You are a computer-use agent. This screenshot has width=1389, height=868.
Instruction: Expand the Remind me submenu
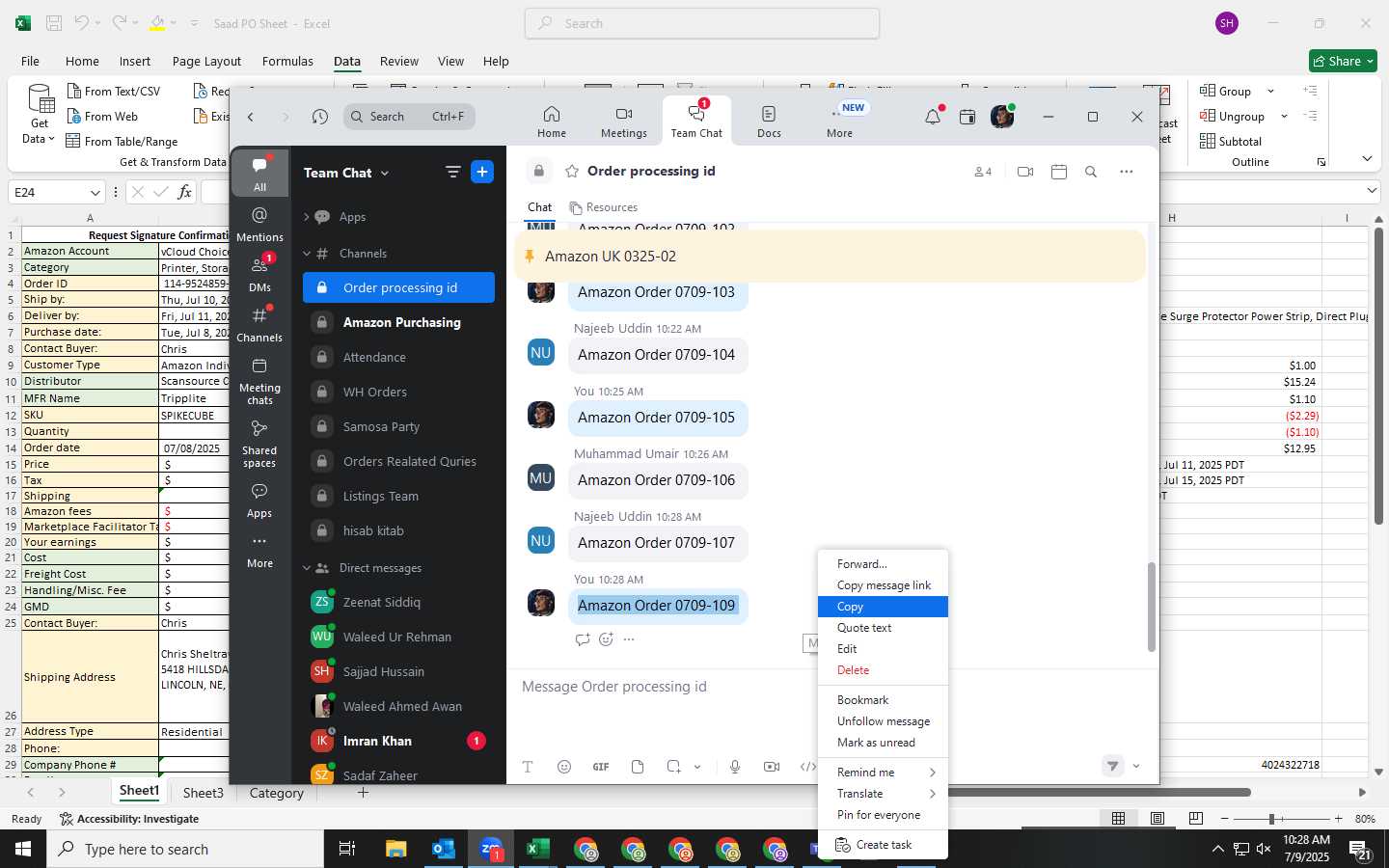(x=883, y=773)
